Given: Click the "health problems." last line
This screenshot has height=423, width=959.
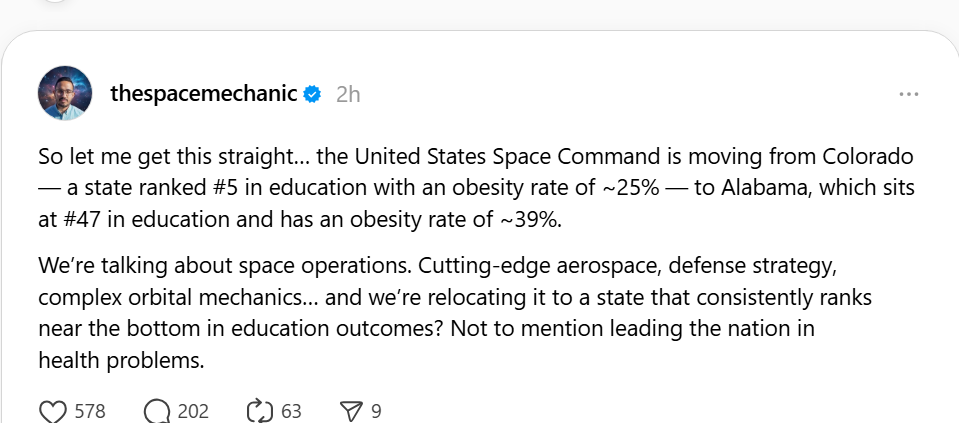Looking at the screenshot, I should pos(120,361).
